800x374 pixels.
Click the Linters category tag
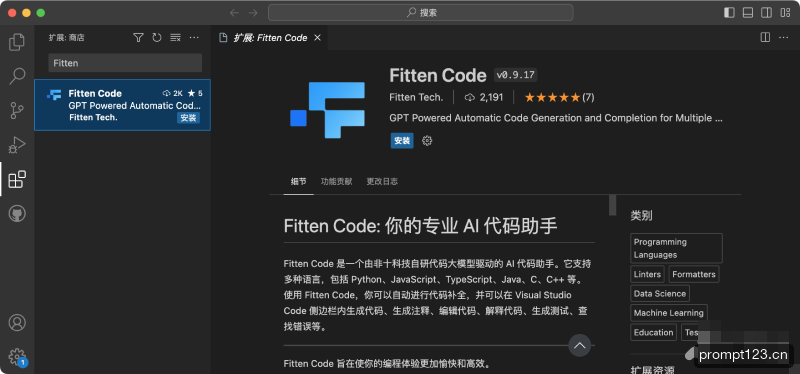[647, 274]
